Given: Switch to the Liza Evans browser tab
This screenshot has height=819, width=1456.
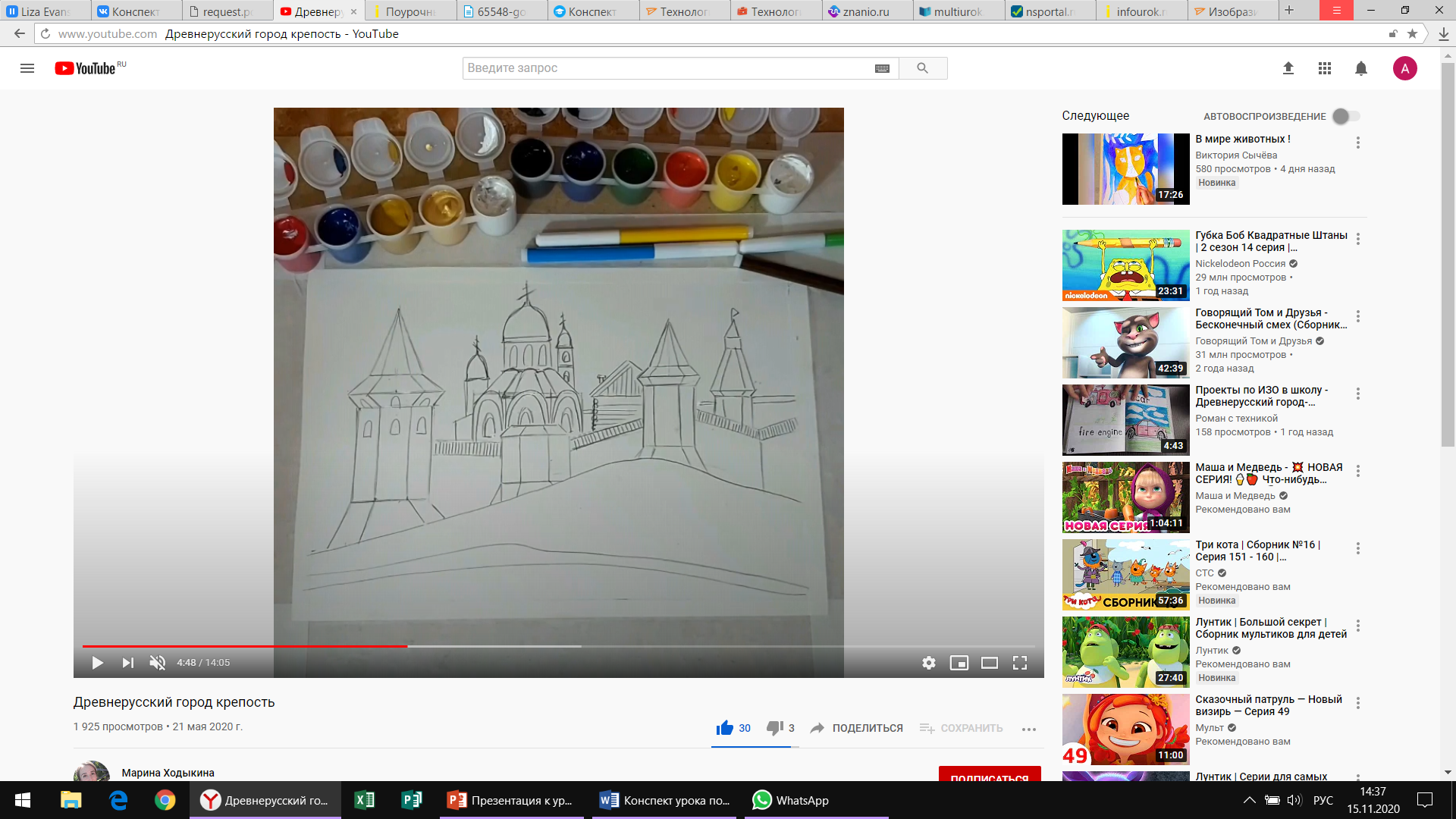Looking at the screenshot, I should [45, 11].
